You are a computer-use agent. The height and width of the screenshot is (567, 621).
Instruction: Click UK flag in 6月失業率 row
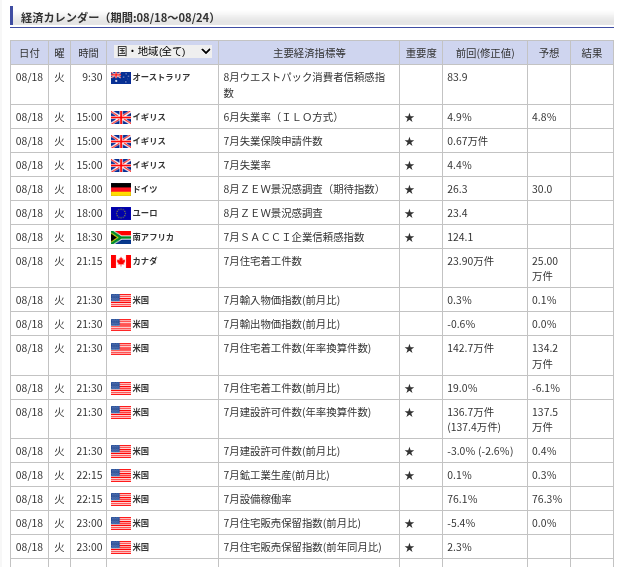[x=121, y=118]
